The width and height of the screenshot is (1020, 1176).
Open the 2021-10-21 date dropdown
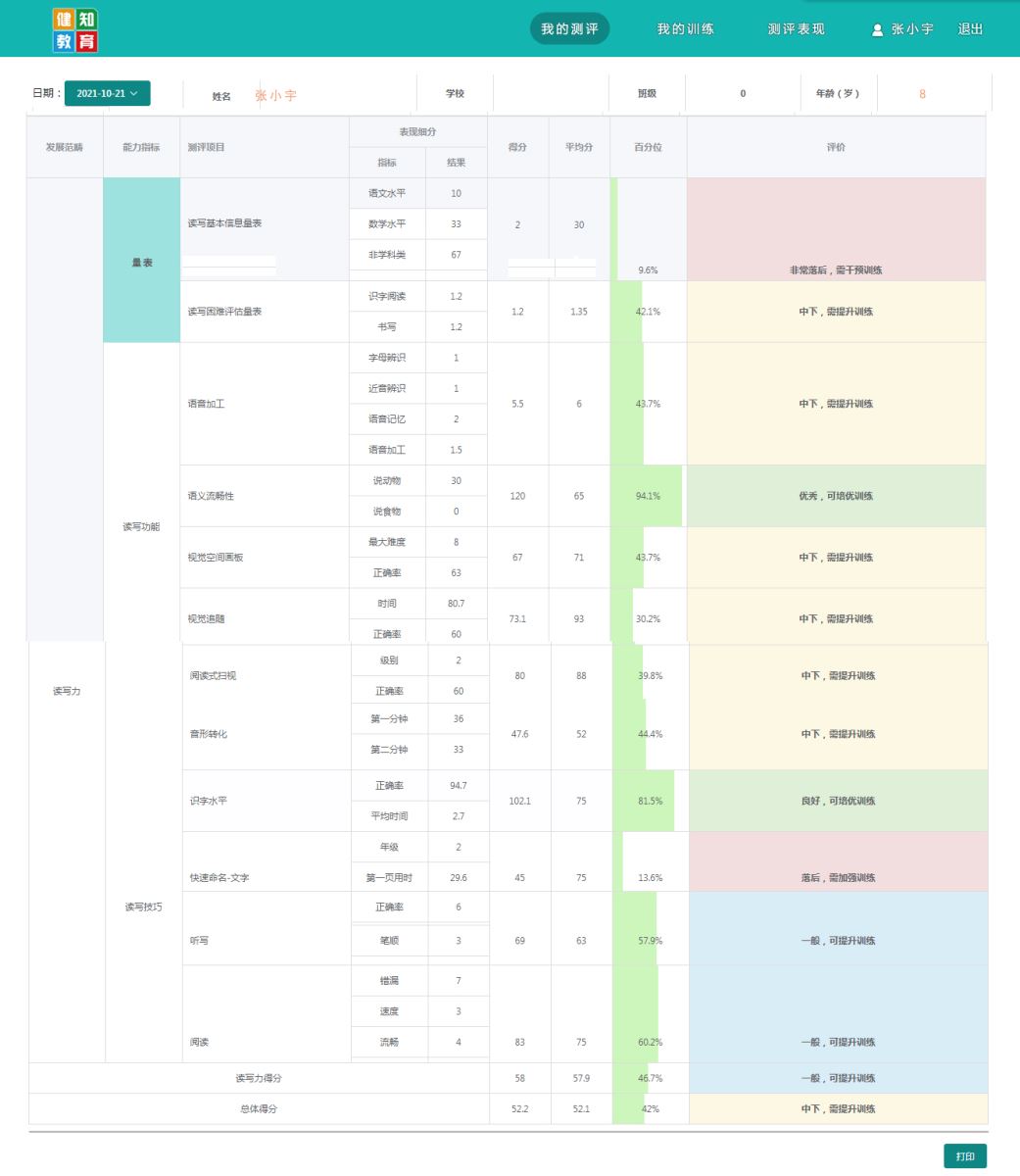click(107, 93)
